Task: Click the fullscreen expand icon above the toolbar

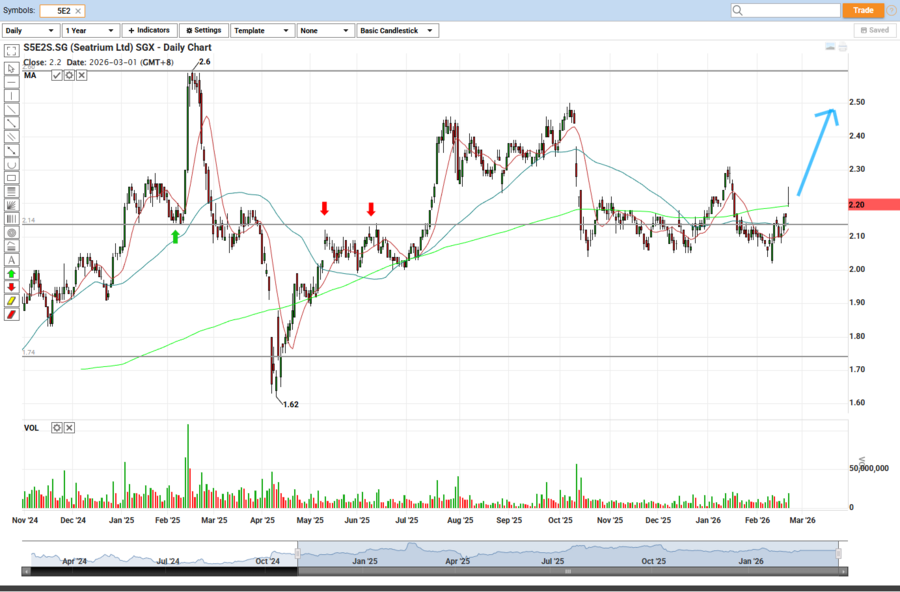Action: 11,50
